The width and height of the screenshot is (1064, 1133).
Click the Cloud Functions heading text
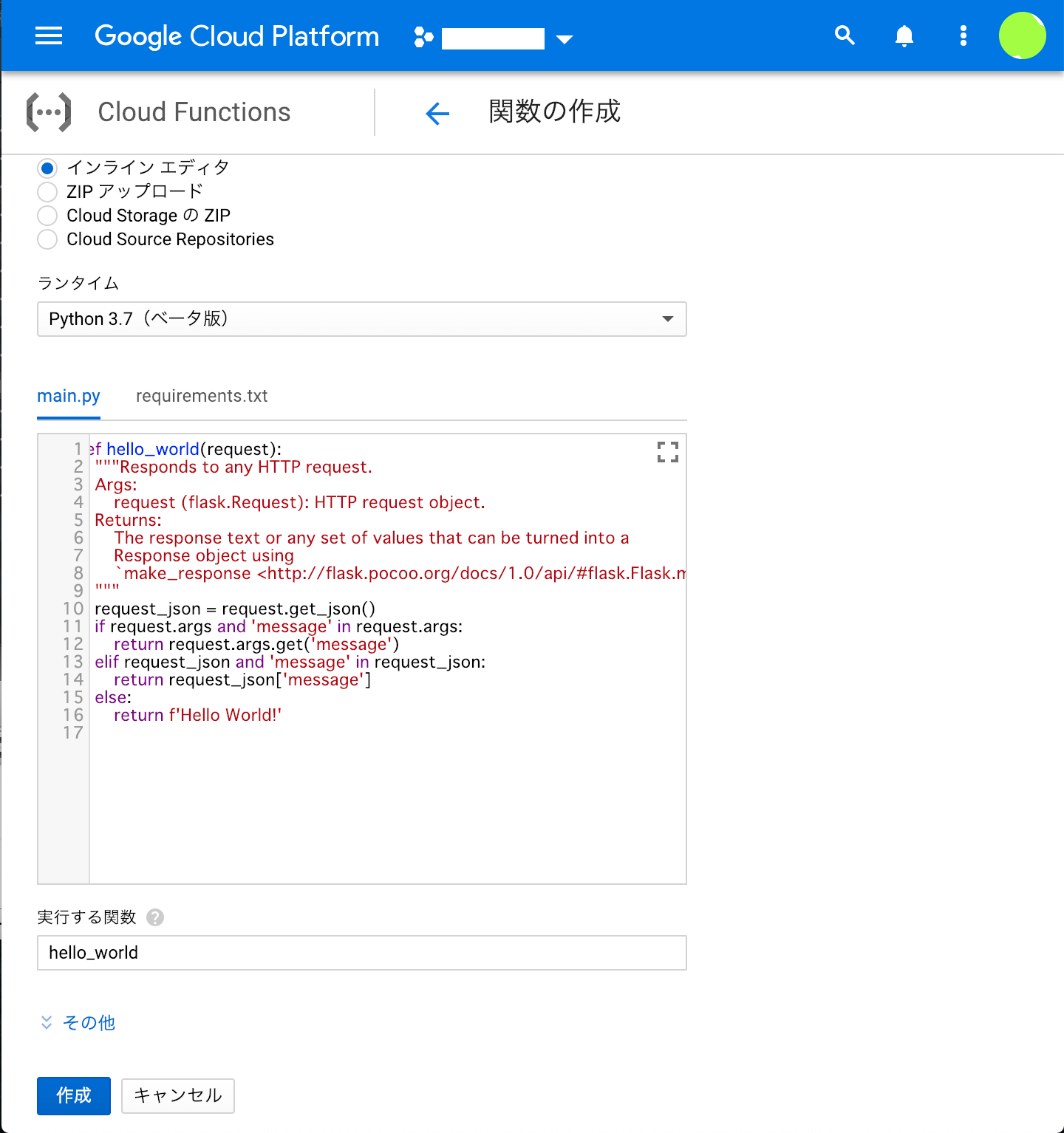coord(194,112)
